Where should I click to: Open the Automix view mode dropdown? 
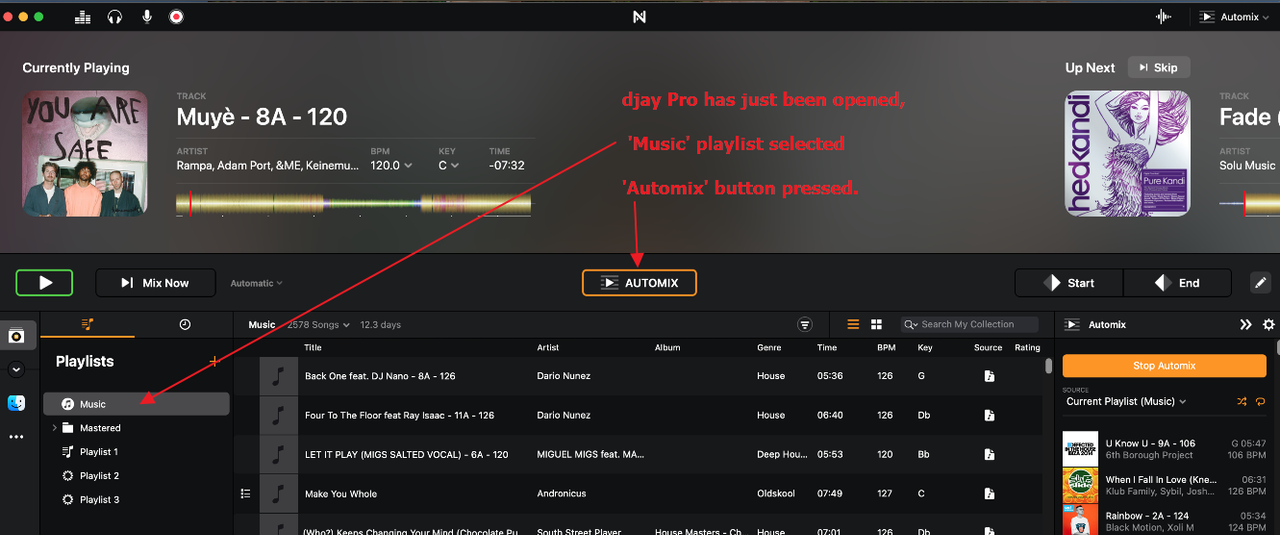(x=1235, y=17)
